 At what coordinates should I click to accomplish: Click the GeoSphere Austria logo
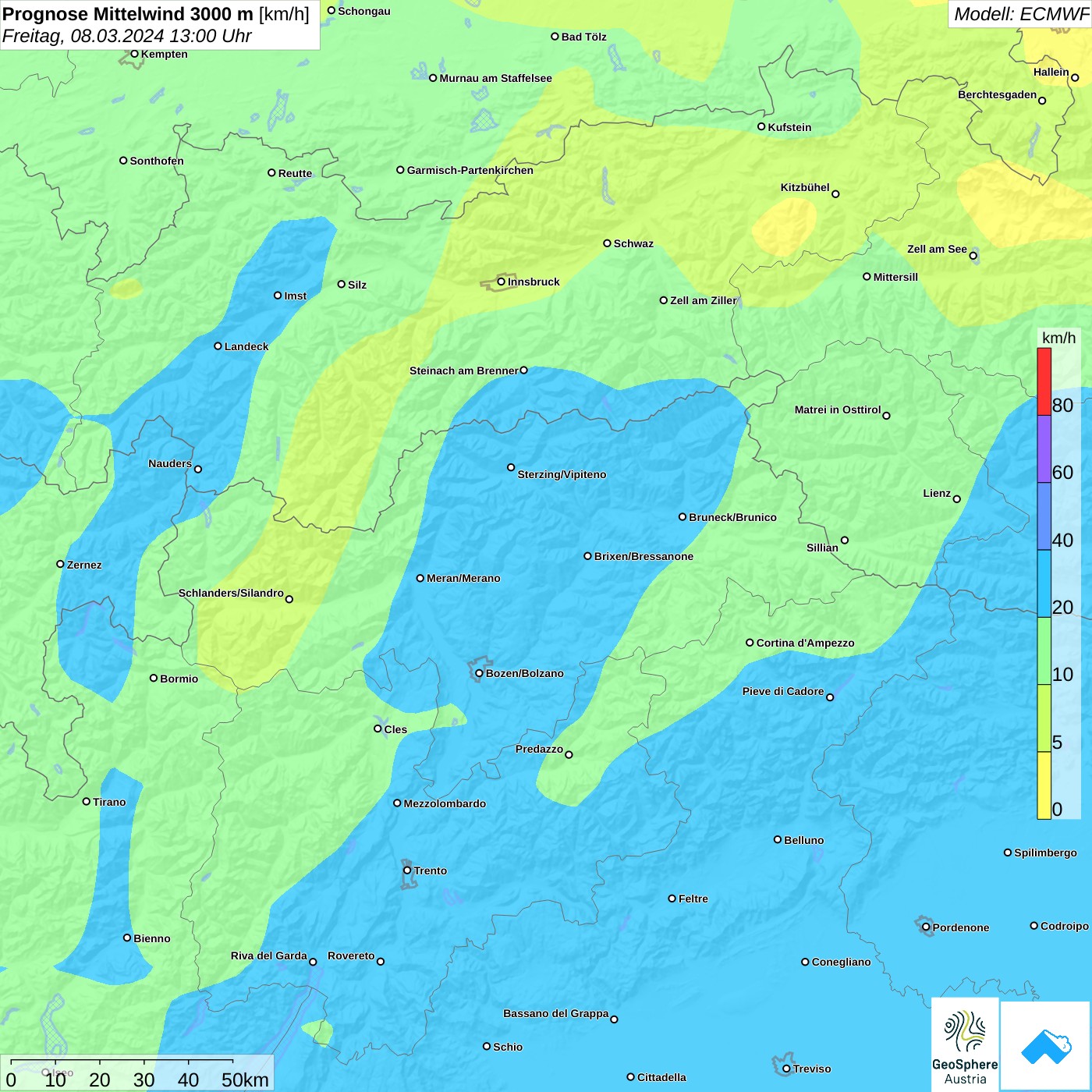tap(965, 1045)
